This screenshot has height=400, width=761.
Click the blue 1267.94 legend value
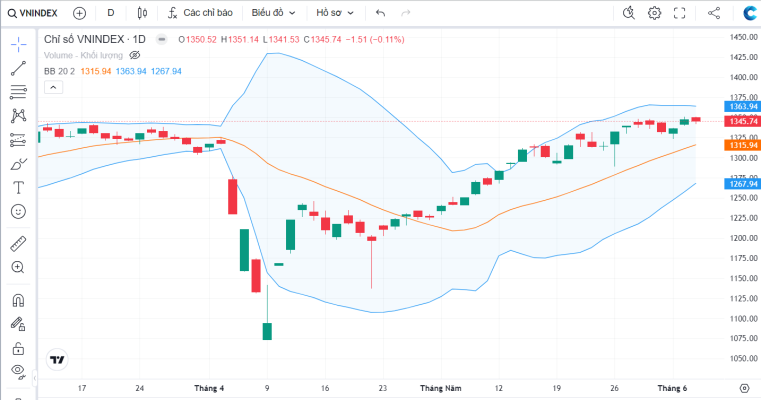166,71
